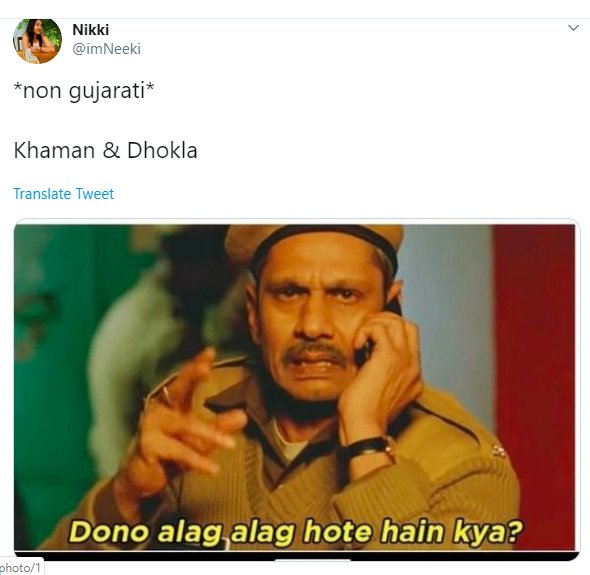This screenshot has height=575, width=590.
Task: Click the green background area of the photo
Action: pos(49,376)
